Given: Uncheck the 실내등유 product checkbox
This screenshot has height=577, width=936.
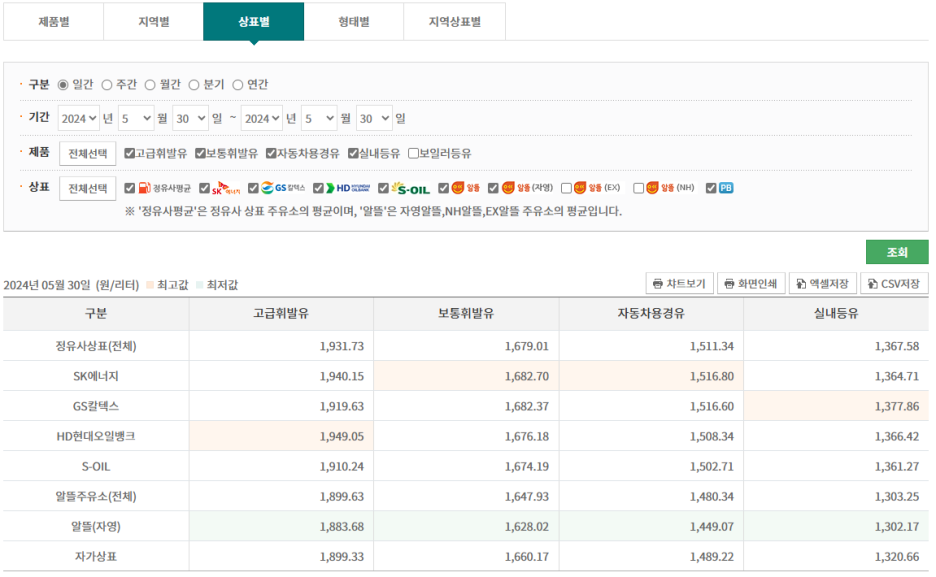Looking at the screenshot, I should pyautogui.click(x=353, y=153).
